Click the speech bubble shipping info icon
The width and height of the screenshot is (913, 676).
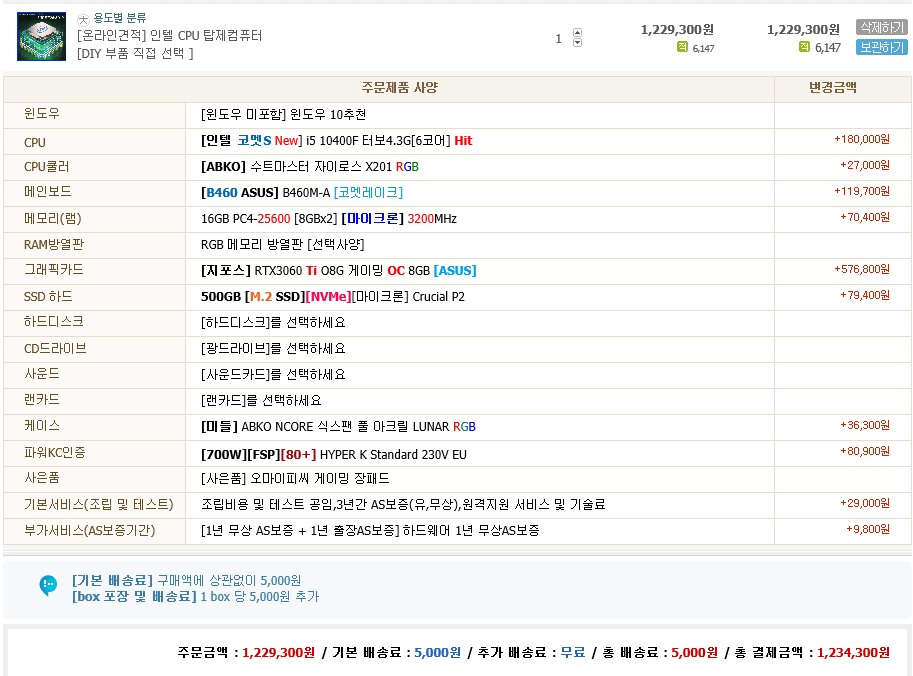[48, 585]
